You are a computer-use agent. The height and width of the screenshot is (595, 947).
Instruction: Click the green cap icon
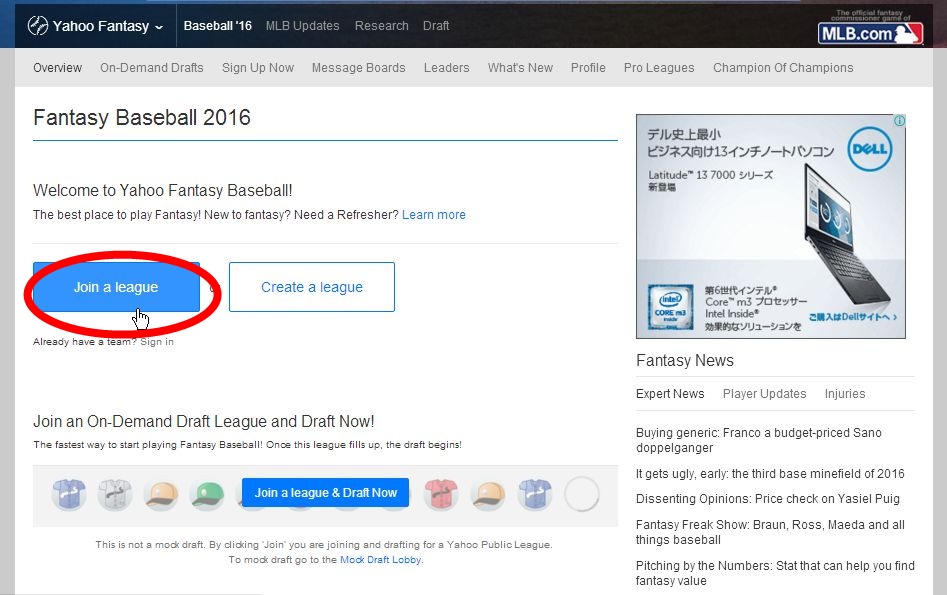pyautogui.click(x=207, y=494)
